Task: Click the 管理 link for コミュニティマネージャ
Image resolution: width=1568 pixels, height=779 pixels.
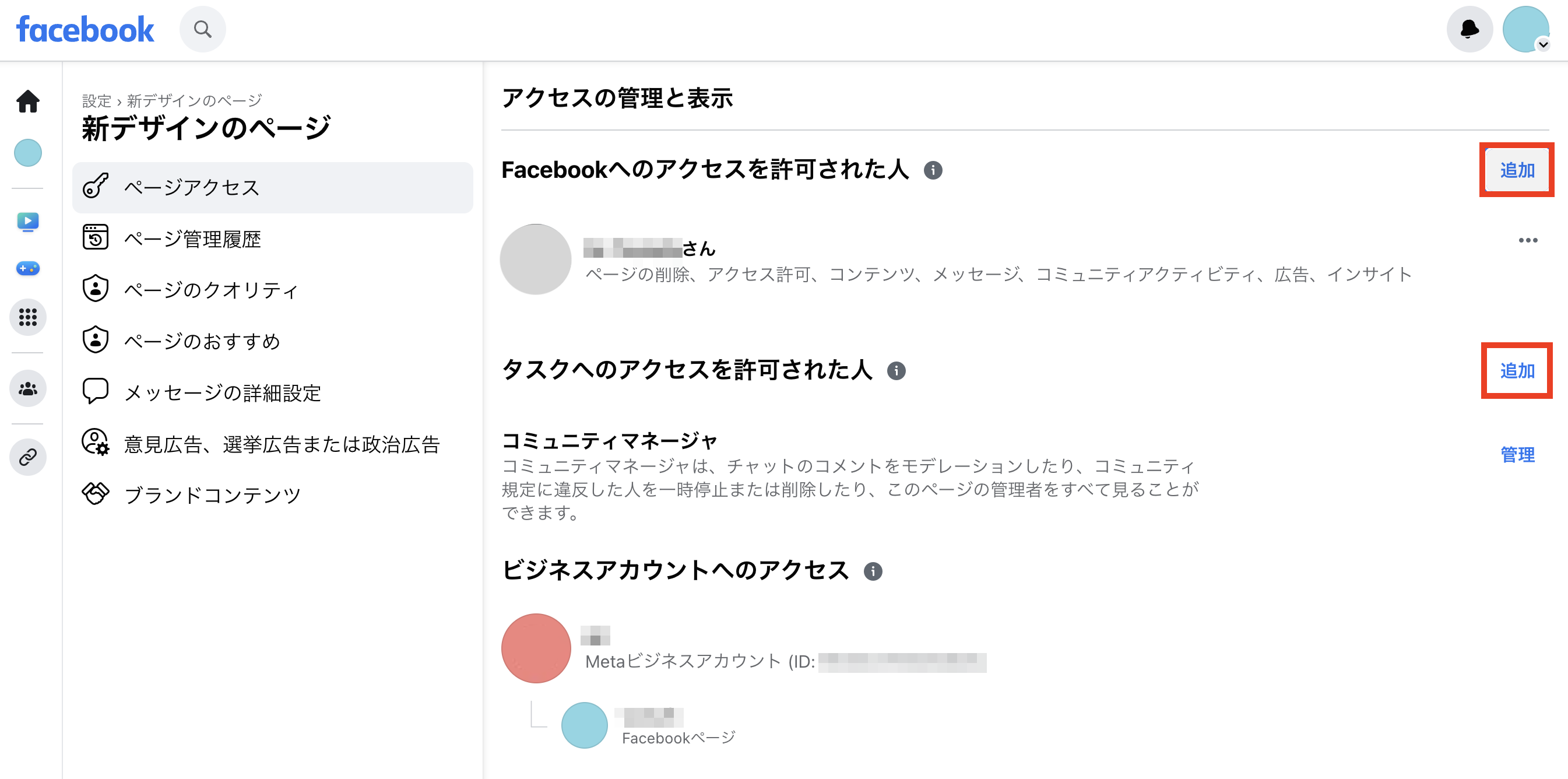Action: 1518,455
